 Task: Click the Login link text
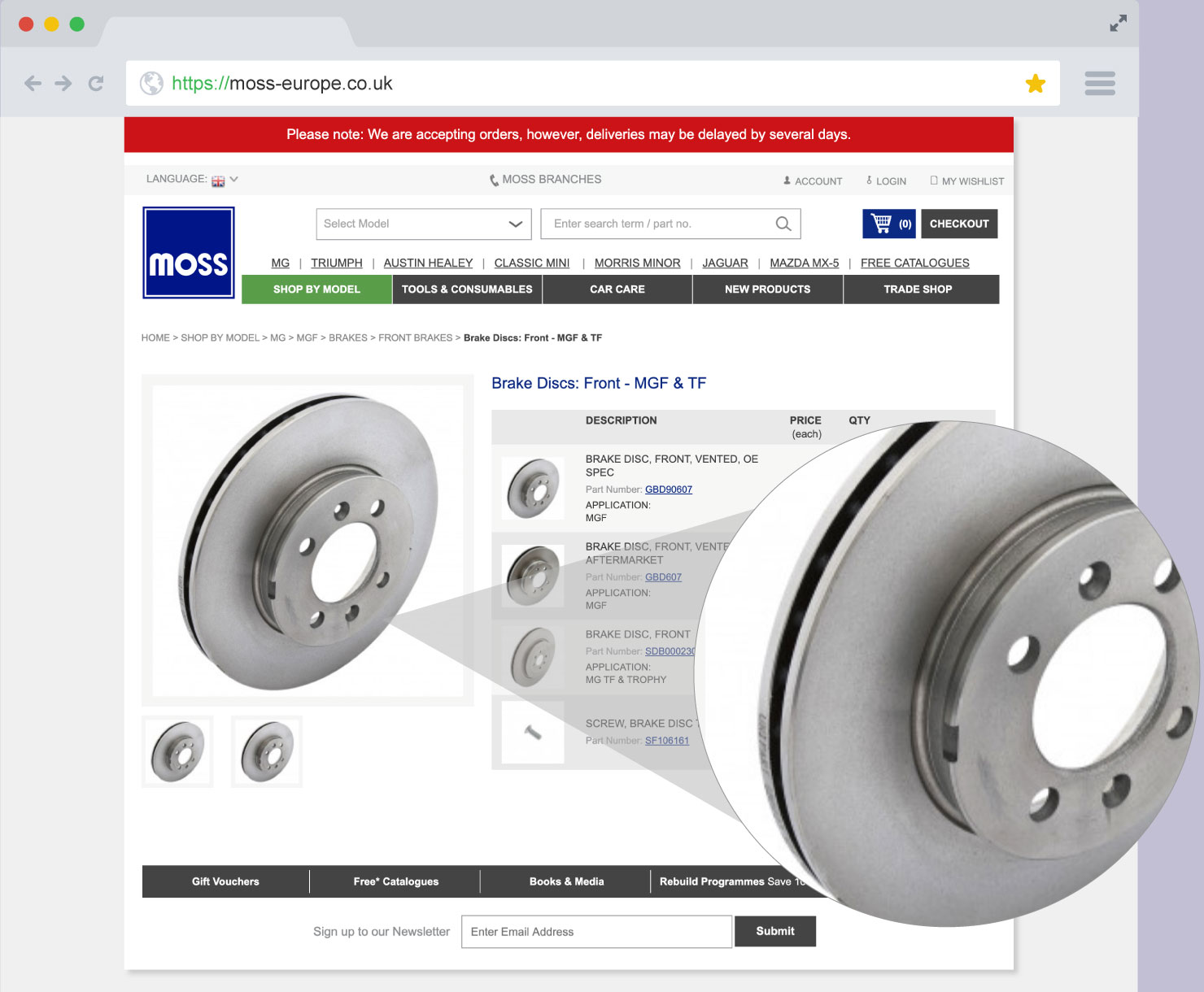tap(891, 181)
